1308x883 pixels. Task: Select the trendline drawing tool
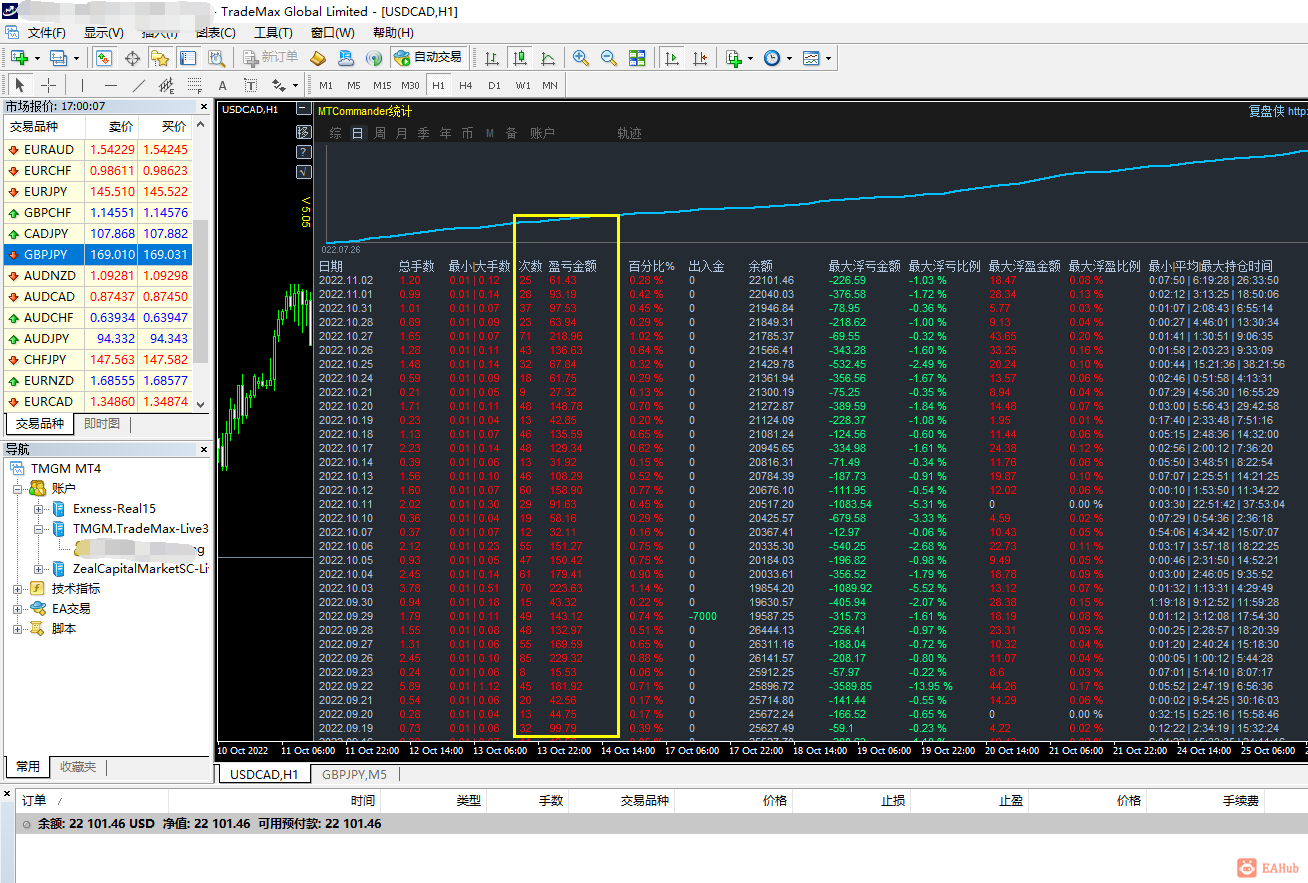(139, 85)
